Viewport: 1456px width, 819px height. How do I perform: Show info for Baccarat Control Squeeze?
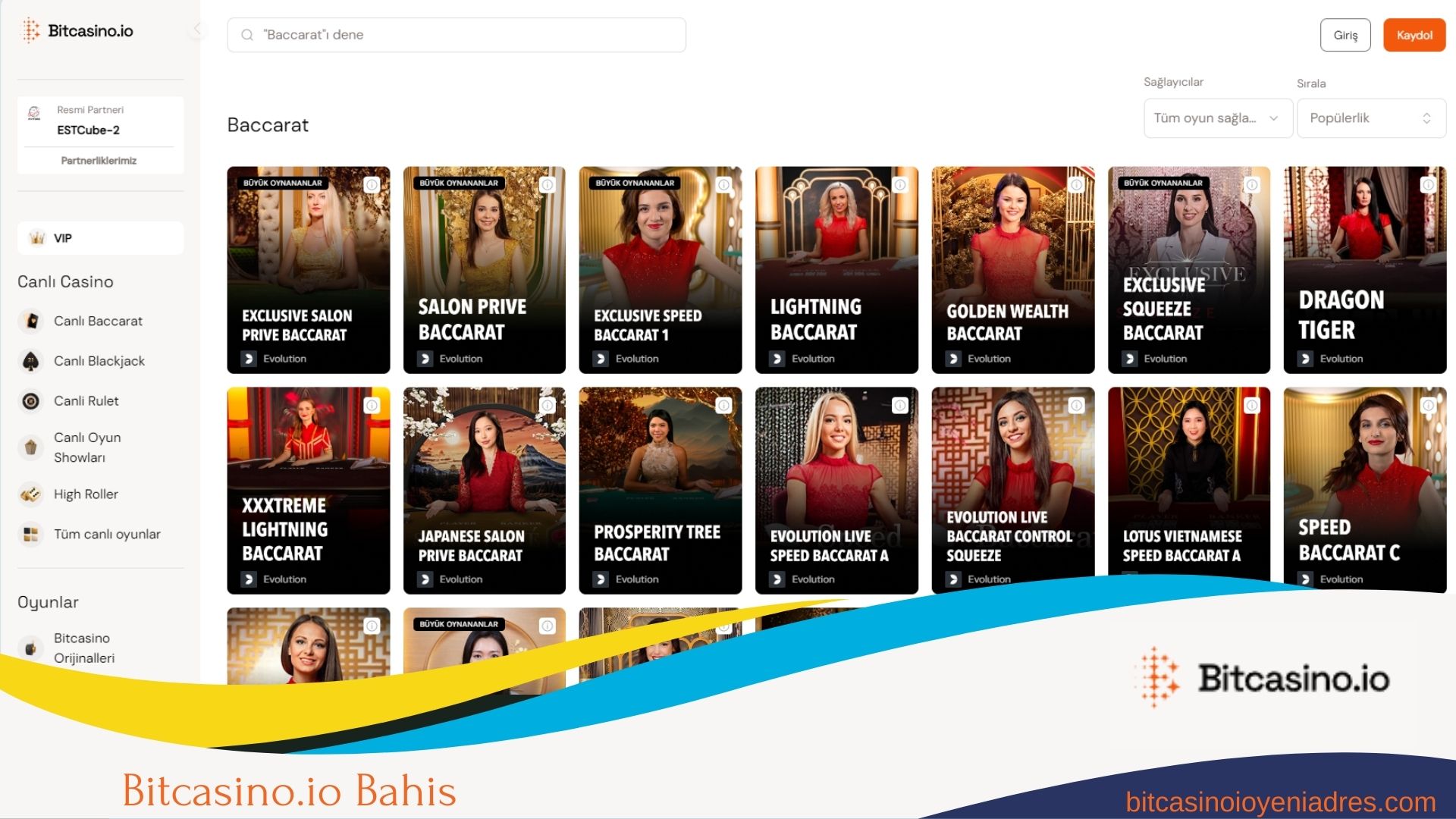pyautogui.click(x=1076, y=405)
